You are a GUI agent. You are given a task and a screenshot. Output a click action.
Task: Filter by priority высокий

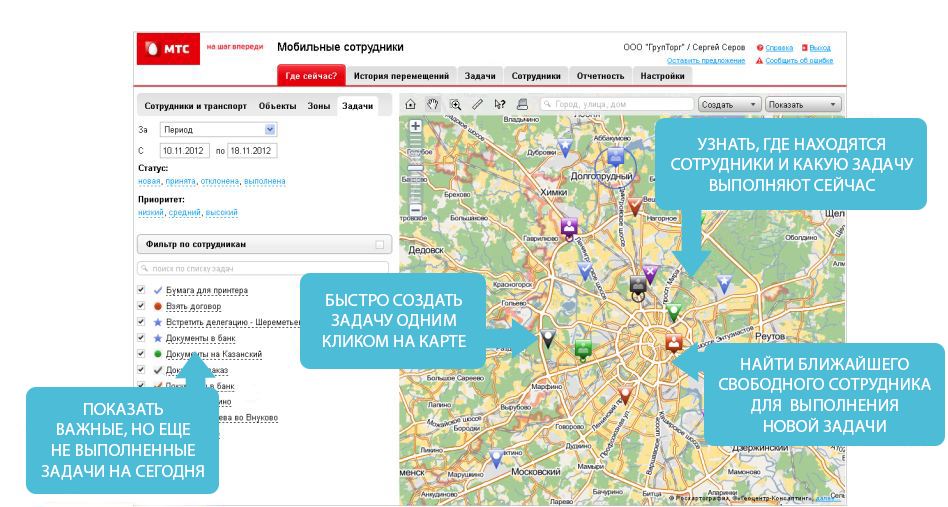pyautogui.click(x=222, y=213)
